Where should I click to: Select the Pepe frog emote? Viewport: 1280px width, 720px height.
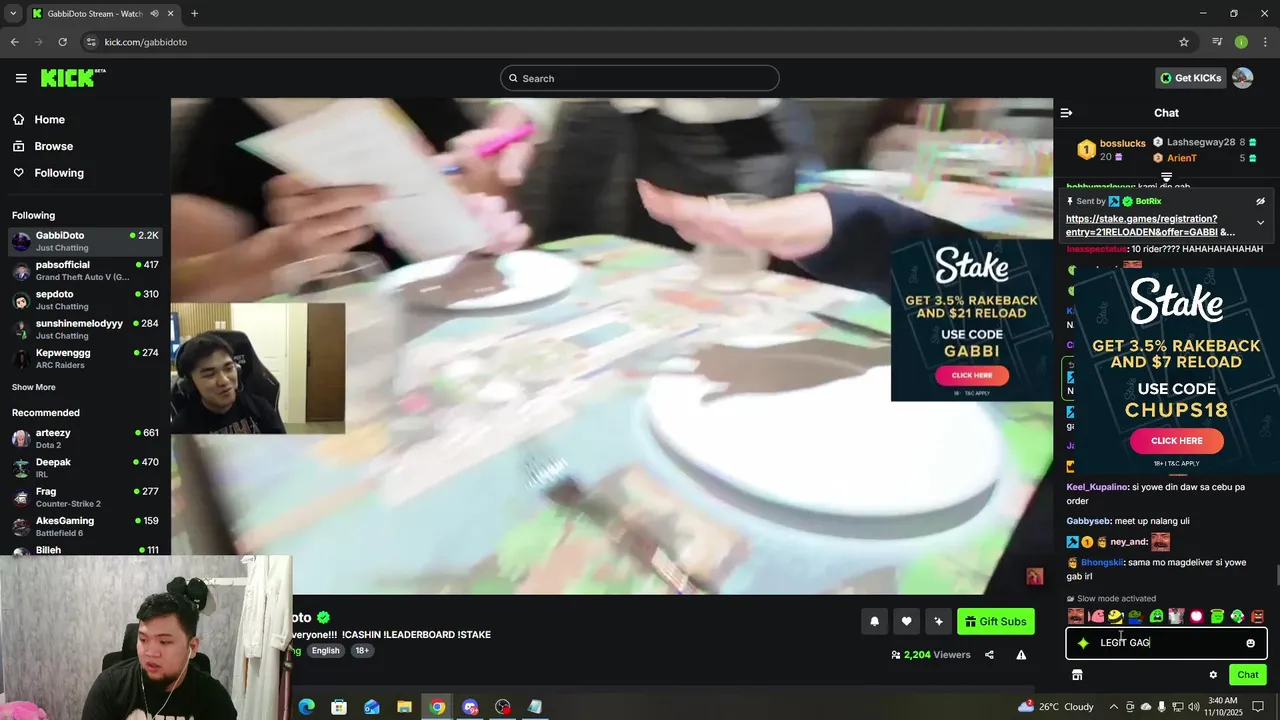1136,616
